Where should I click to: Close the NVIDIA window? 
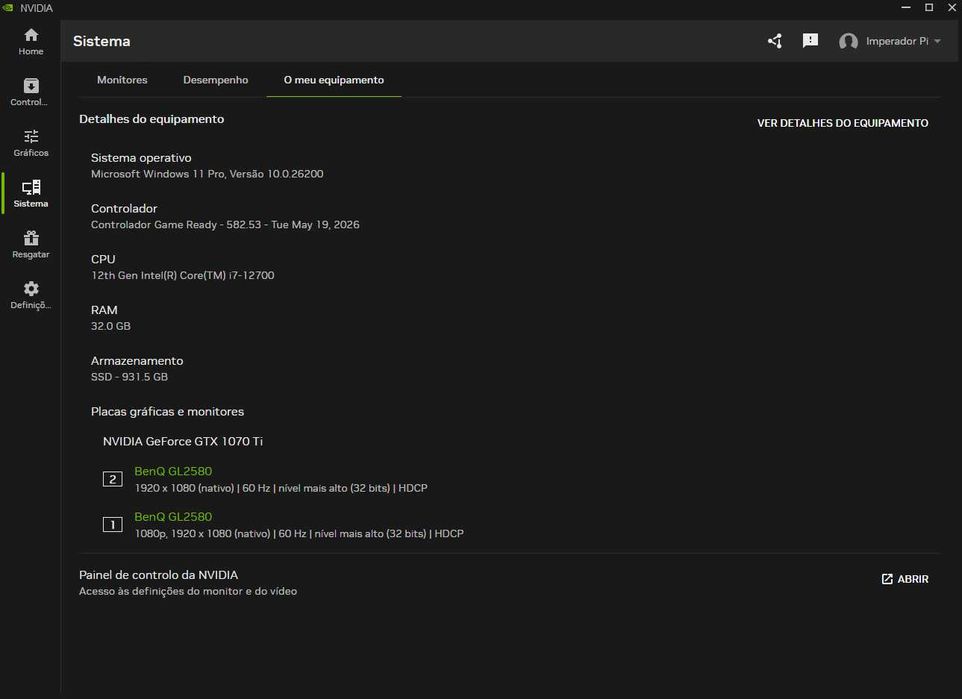tap(952, 7)
